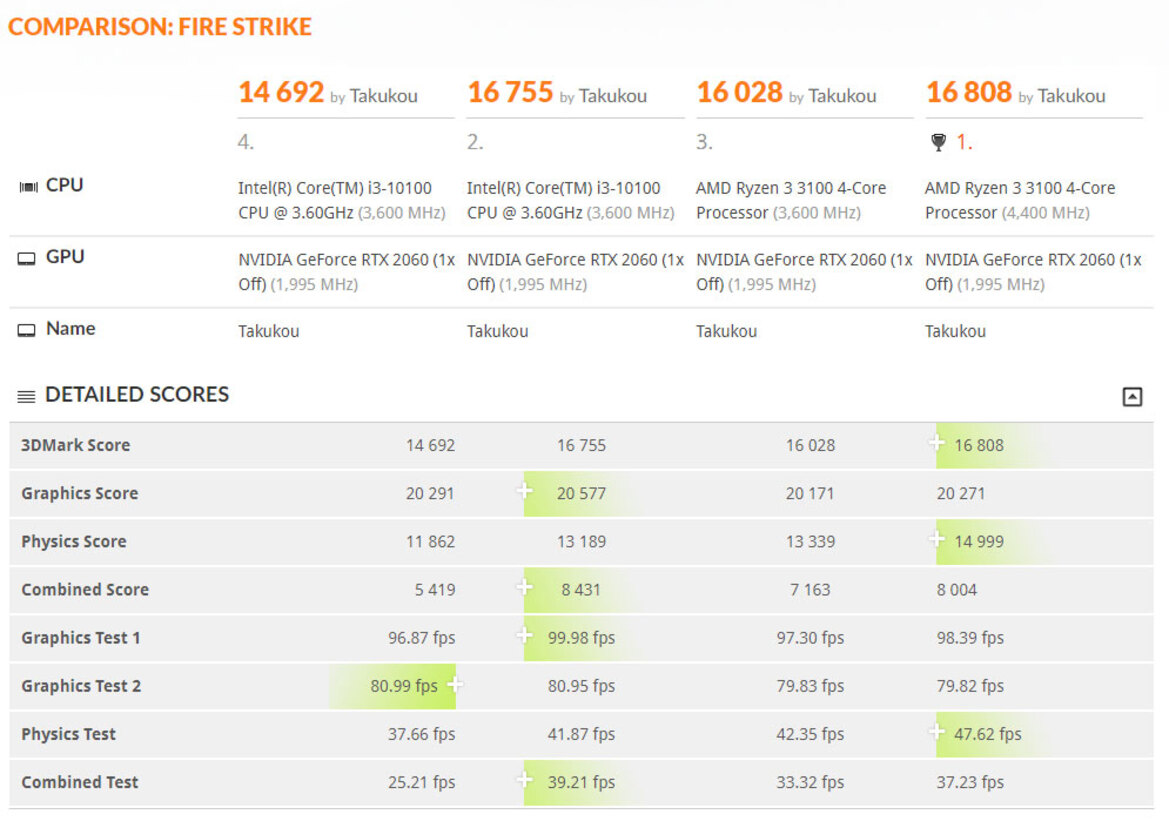The image size is (1169, 821).
Task: Click the 80.95 fps value
Action: pyautogui.click(x=582, y=686)
